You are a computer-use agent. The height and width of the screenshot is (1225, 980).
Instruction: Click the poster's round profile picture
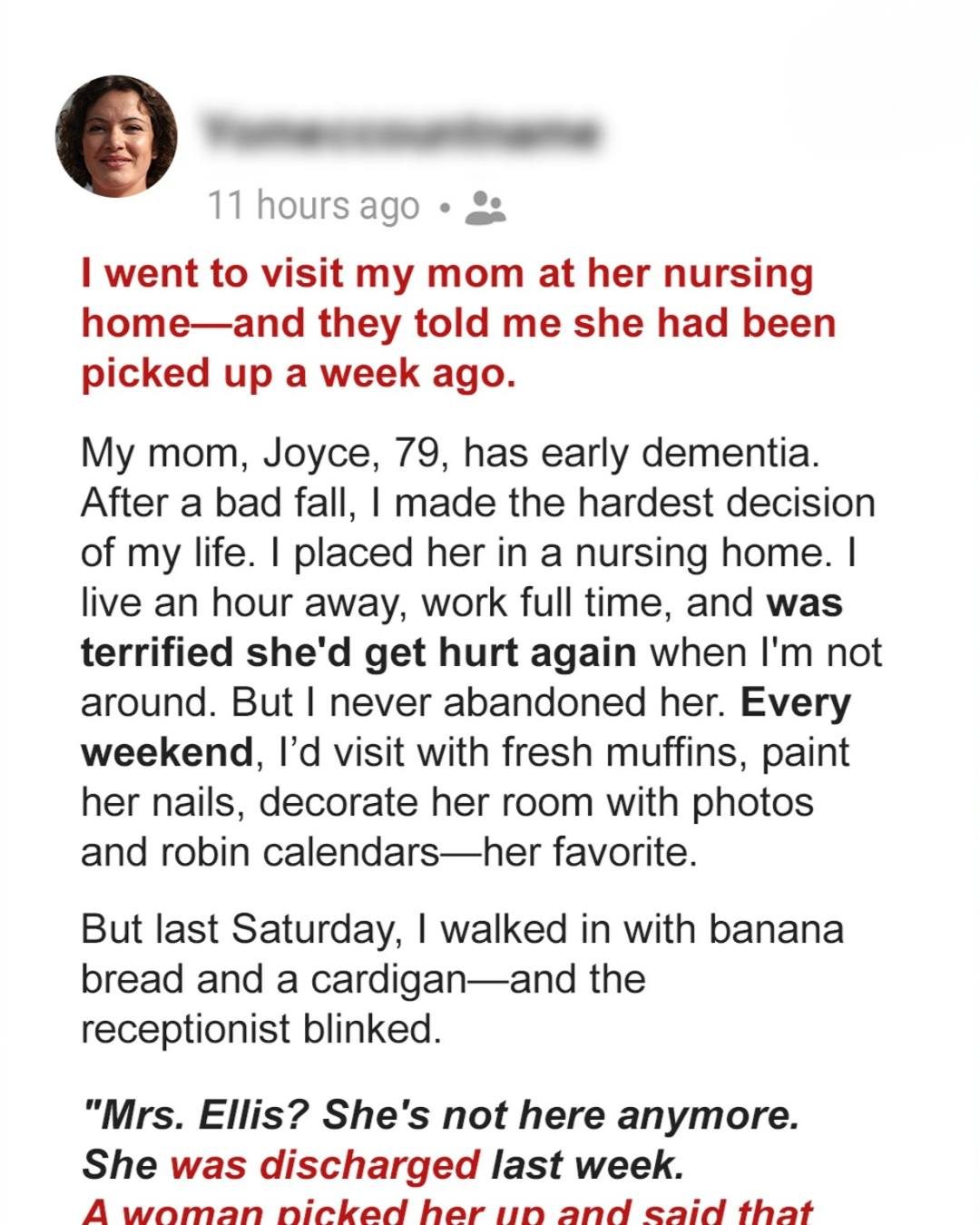(x=116, y=136)
